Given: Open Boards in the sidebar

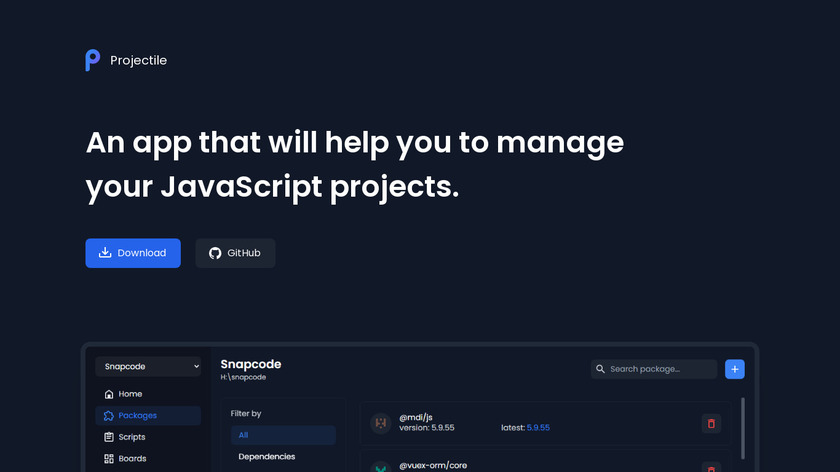Looking at the screenshot, I should pyautogui.click(x=148, y=459).
